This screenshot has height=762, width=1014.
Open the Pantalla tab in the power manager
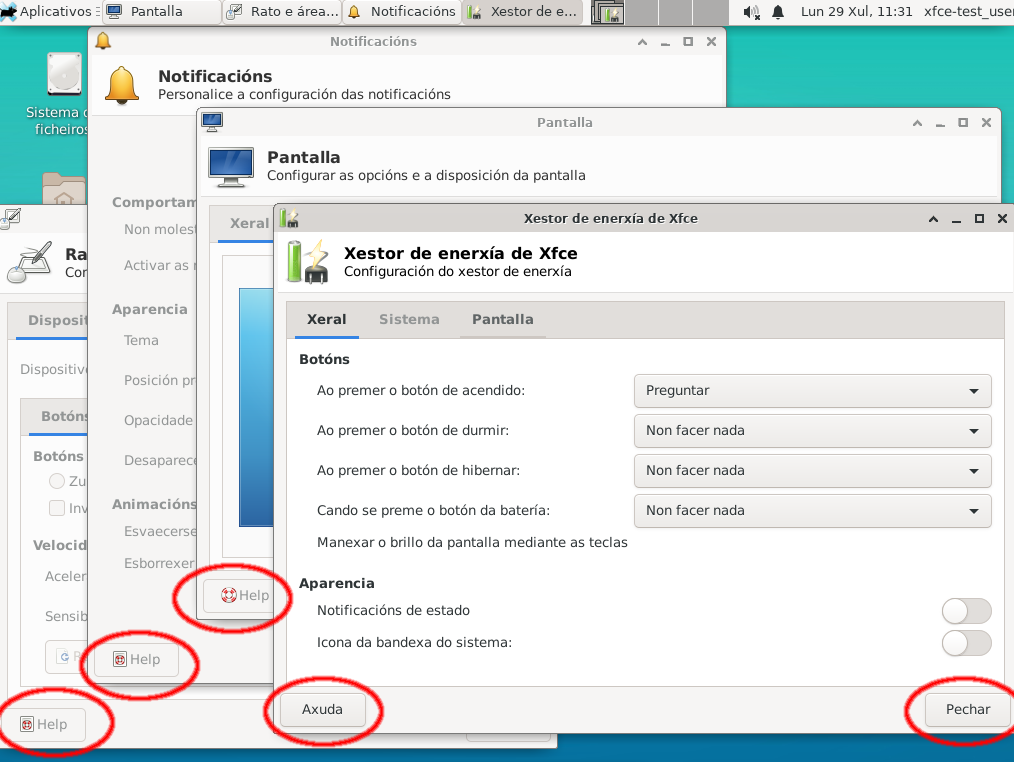point(502,319)
